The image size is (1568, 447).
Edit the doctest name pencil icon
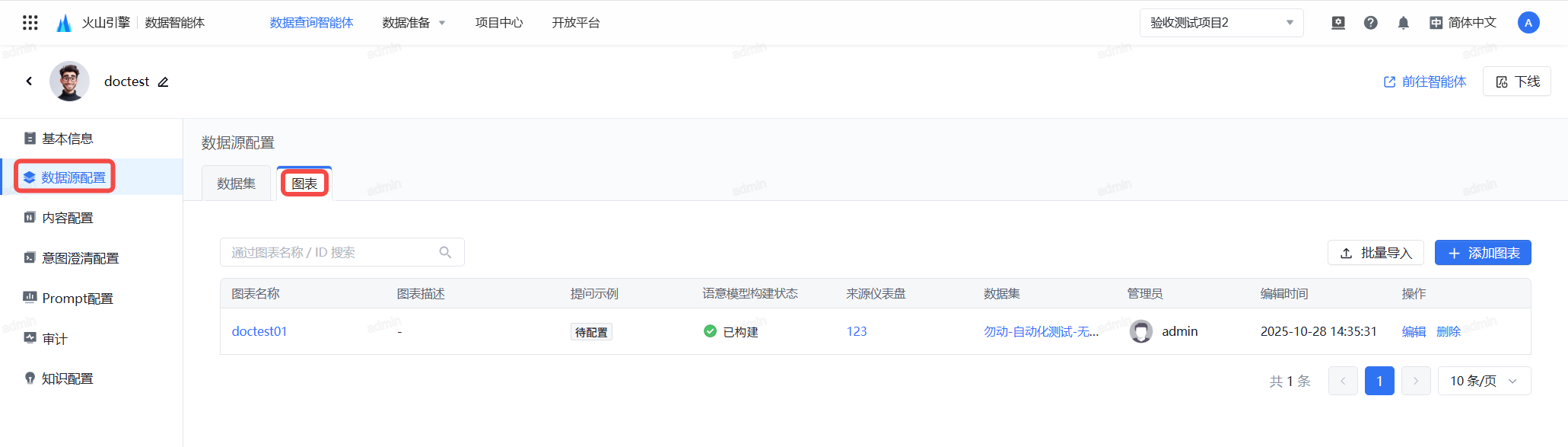click(163, 81)
